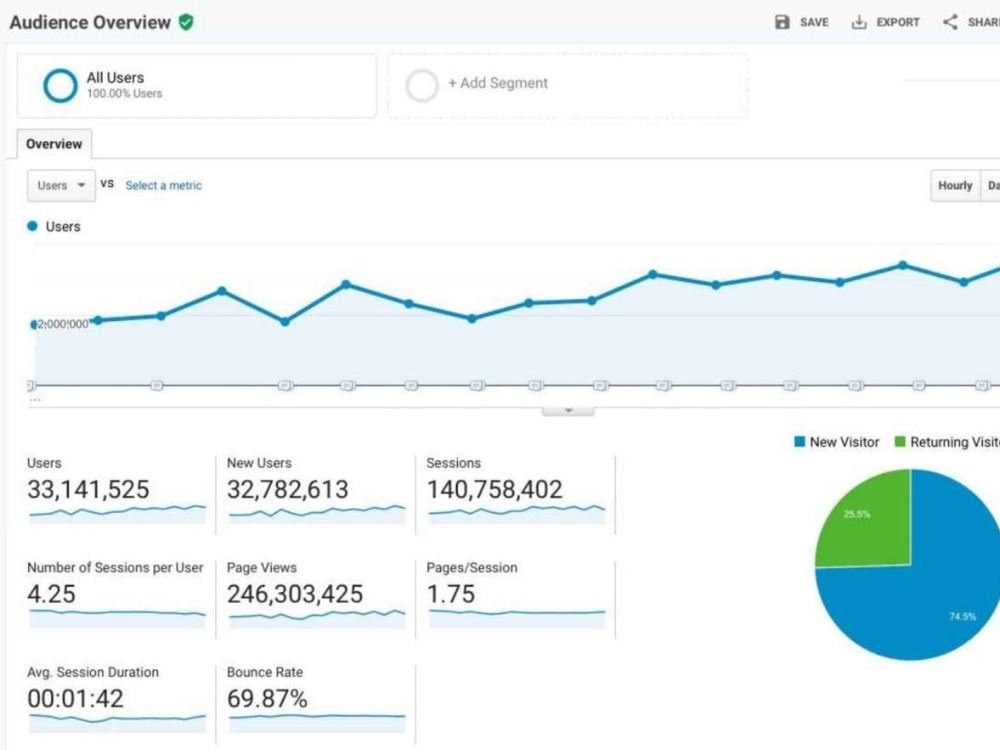Image resolution: width=1000 pixels, height=750 pixels.
Task: Click 'Select a metric' link
Action: click(x=163, y=186)
